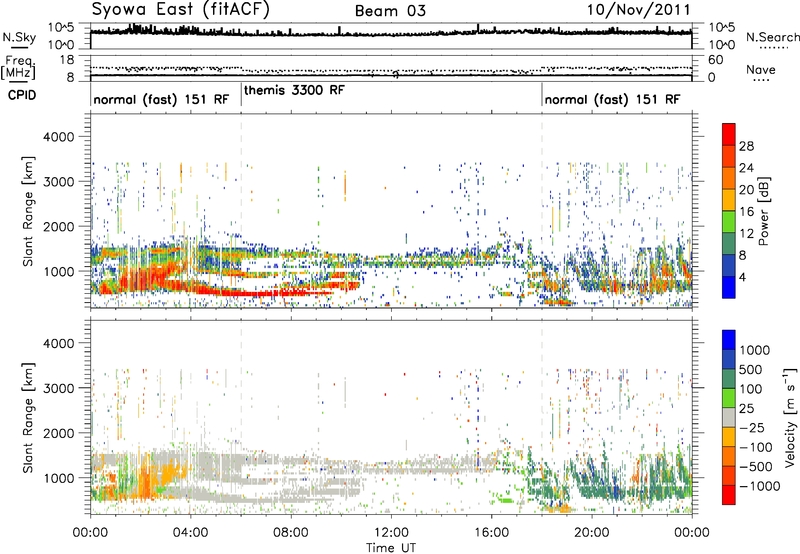Select the "Beam 03" header text
This screenshot has width=800, height=554.
(390, 11)
